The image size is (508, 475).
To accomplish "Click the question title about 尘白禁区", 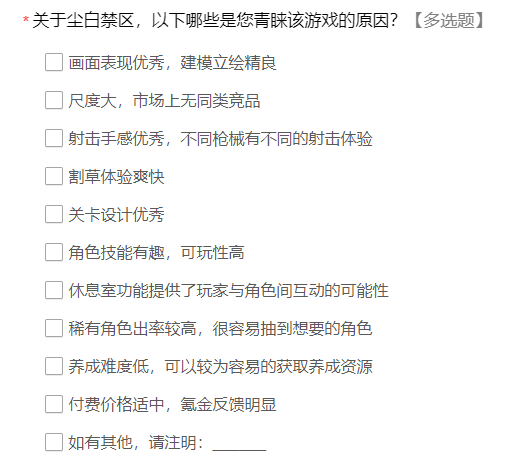I will (x=215, y=21).
